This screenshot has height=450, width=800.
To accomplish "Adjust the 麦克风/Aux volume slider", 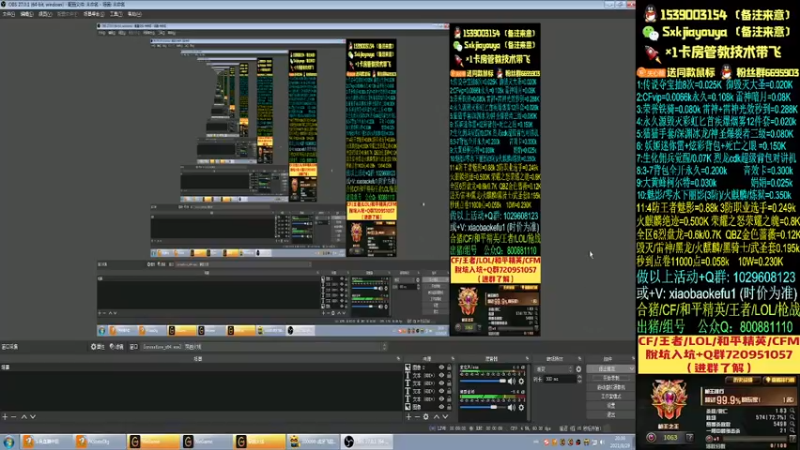I will [483, 381].
